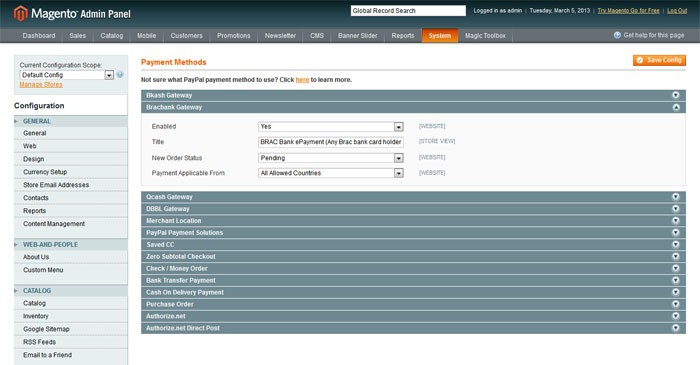Image resolution: width=700 pixels, height=365 pixels.
Task: Open the Newsletter menu
Action: click(280, 36)
